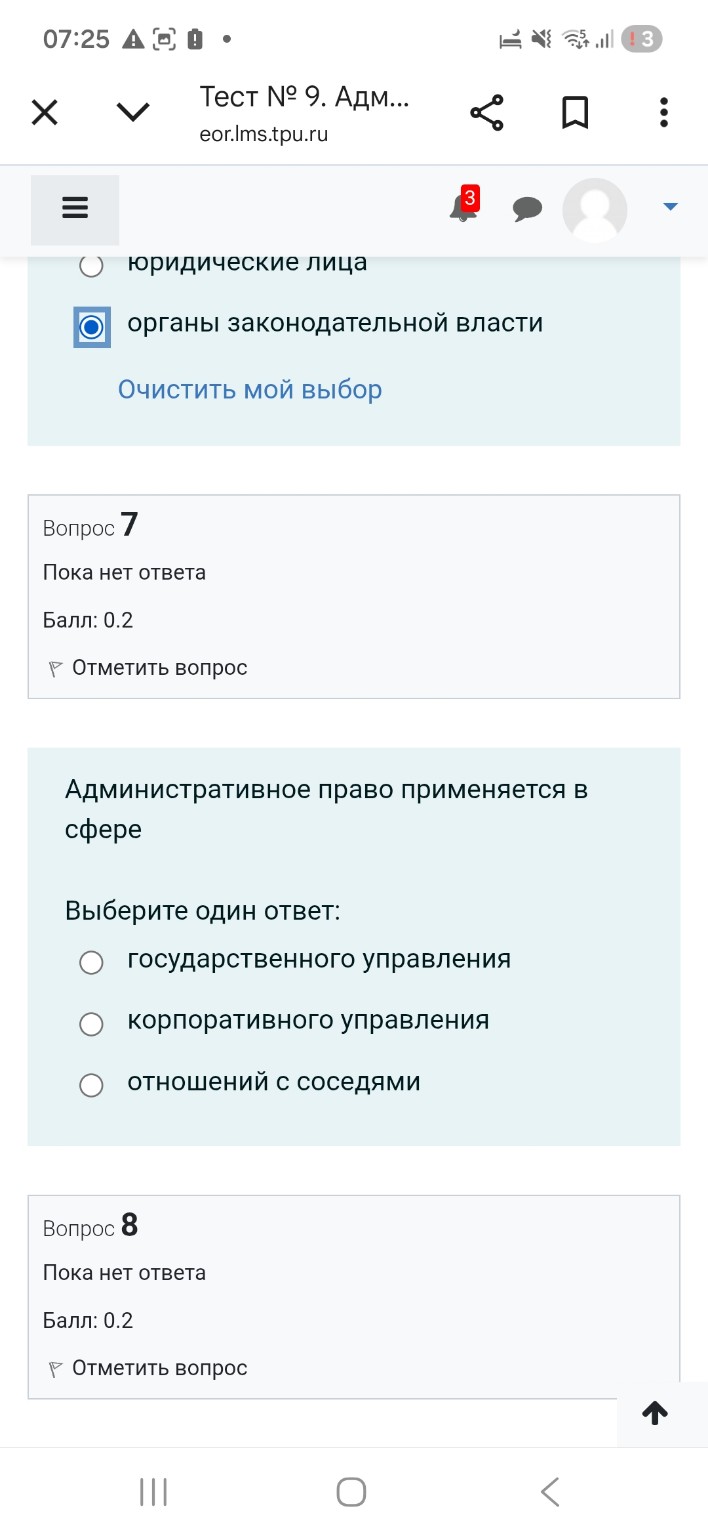Screen dimensions: 708x1536
Task: Flag question 8 with 'Отметить вопрос'
Action: click(147, 1367)
